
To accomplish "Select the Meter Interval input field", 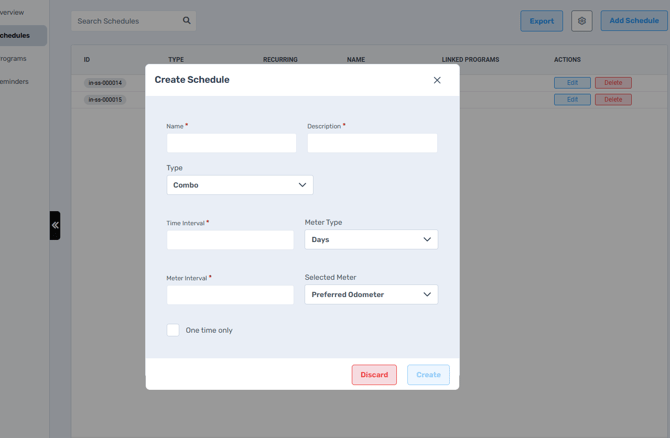I will pos(230,295).
